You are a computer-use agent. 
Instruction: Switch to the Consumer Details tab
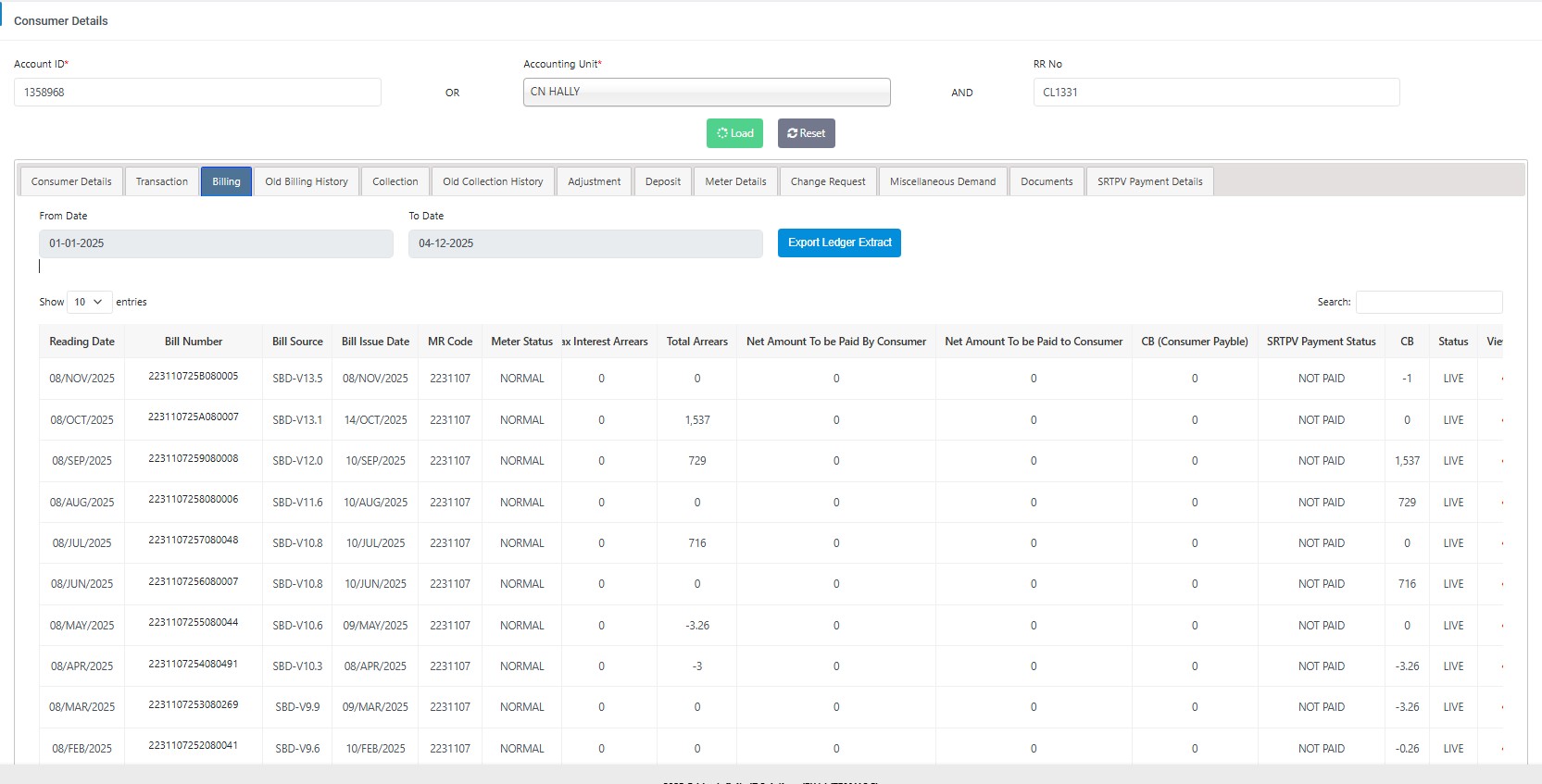tap(71, 181)
